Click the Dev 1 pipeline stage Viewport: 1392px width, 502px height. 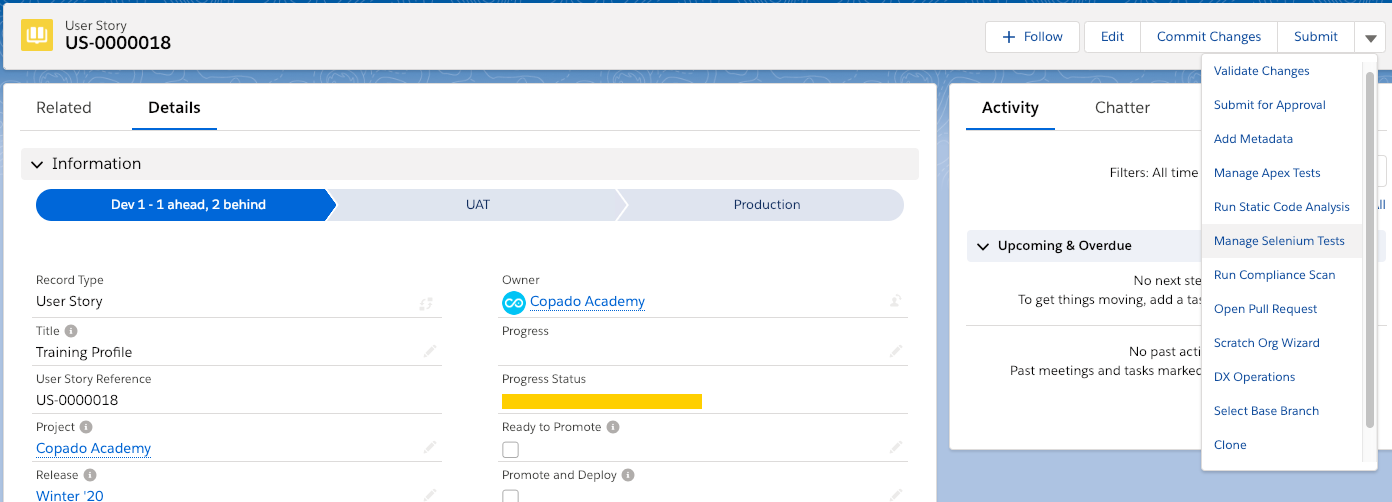coord(186,205)
